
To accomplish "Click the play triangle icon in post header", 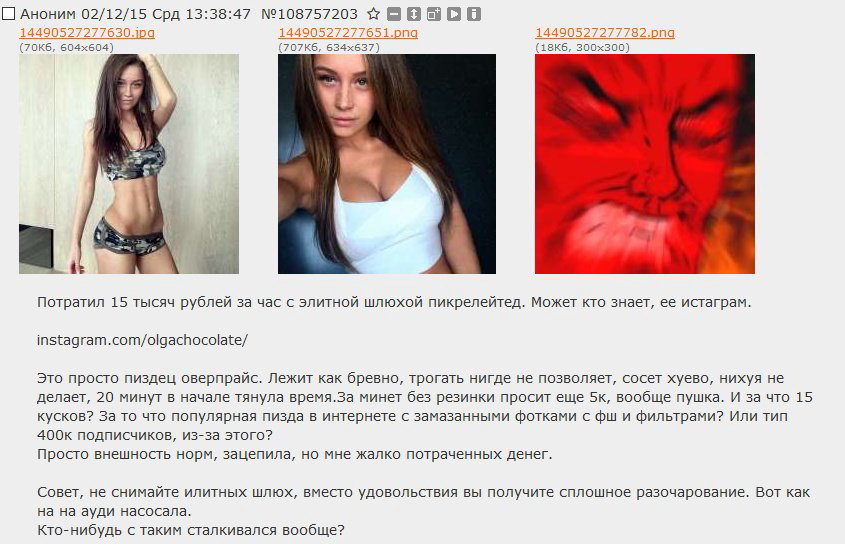I will pos(454,14).
